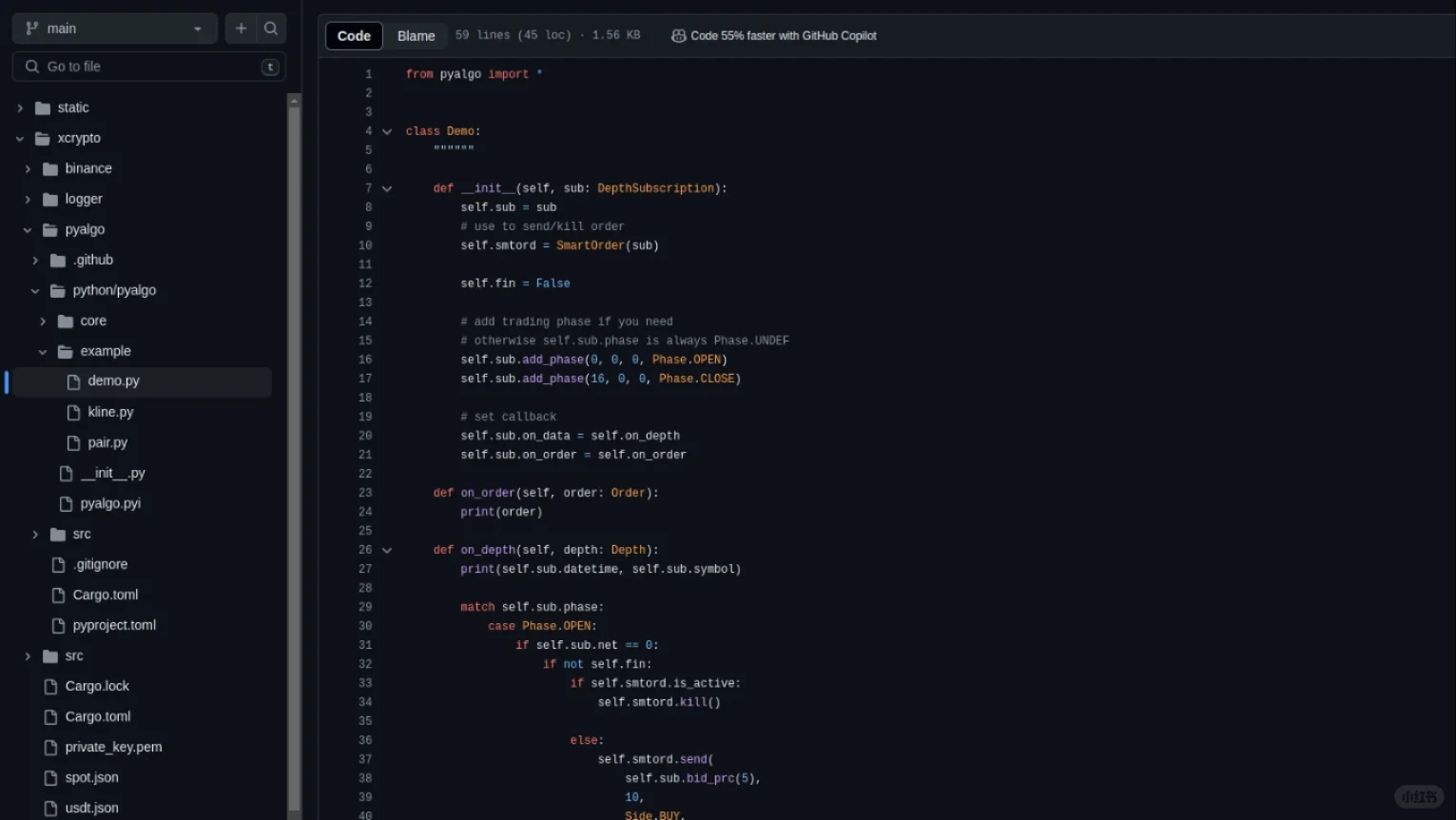
Task: Open .gitignore in the file tree
Action: tap(100, 564)
